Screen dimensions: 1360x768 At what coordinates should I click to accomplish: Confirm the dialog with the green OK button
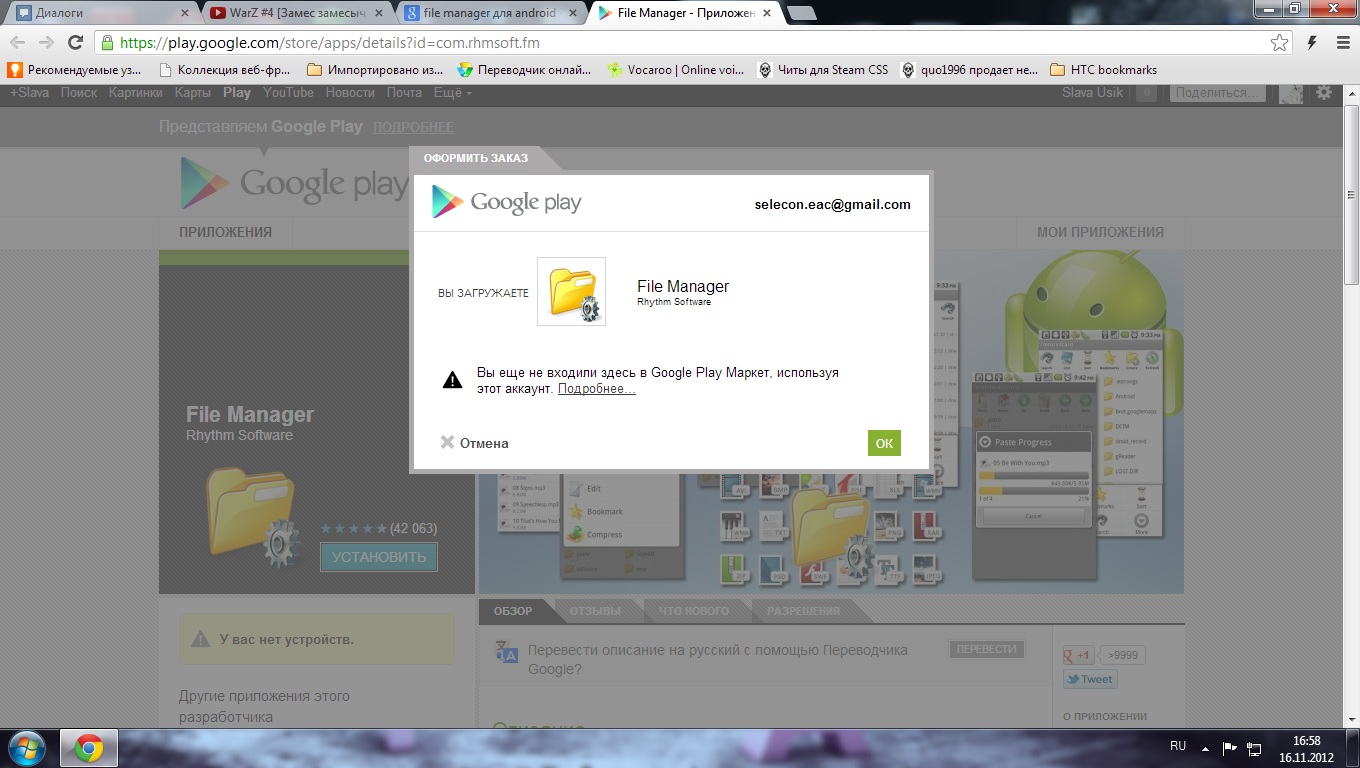point(884,443)
